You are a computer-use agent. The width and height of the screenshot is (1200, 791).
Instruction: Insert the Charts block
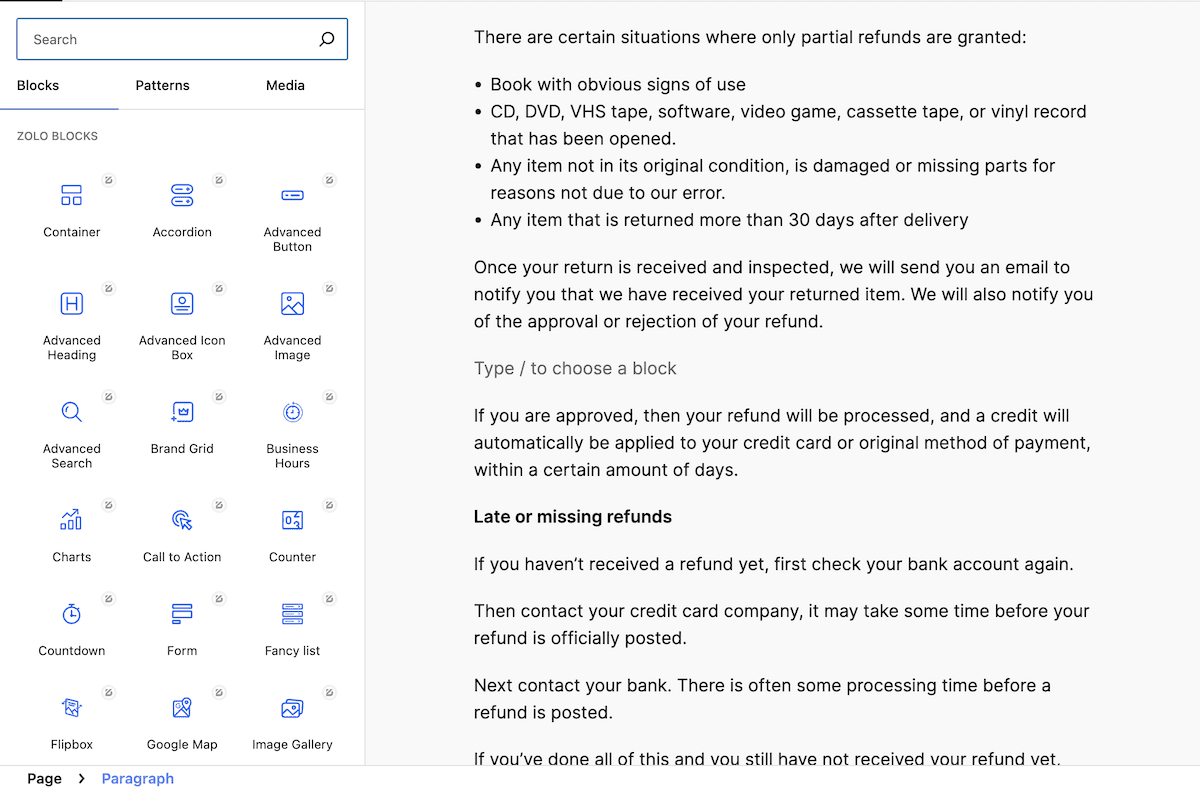pos(72,533)
